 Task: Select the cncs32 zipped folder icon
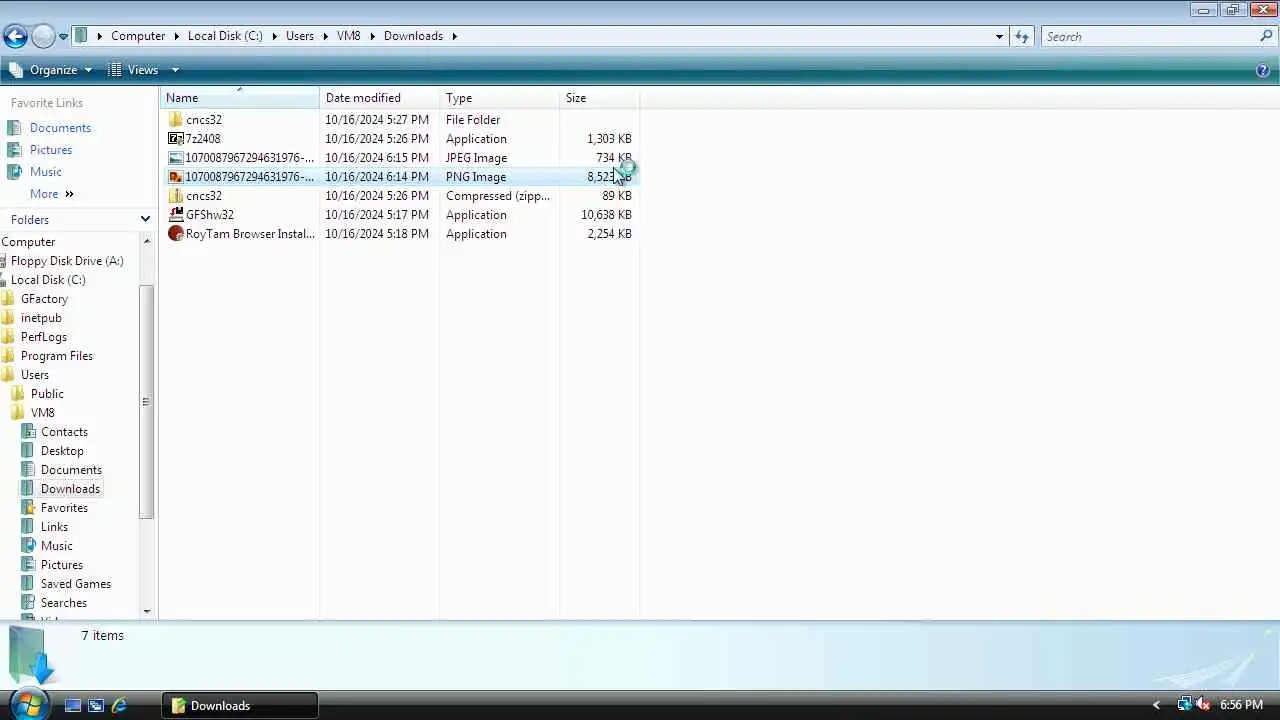pyautogui.click(x=176, y=196)
